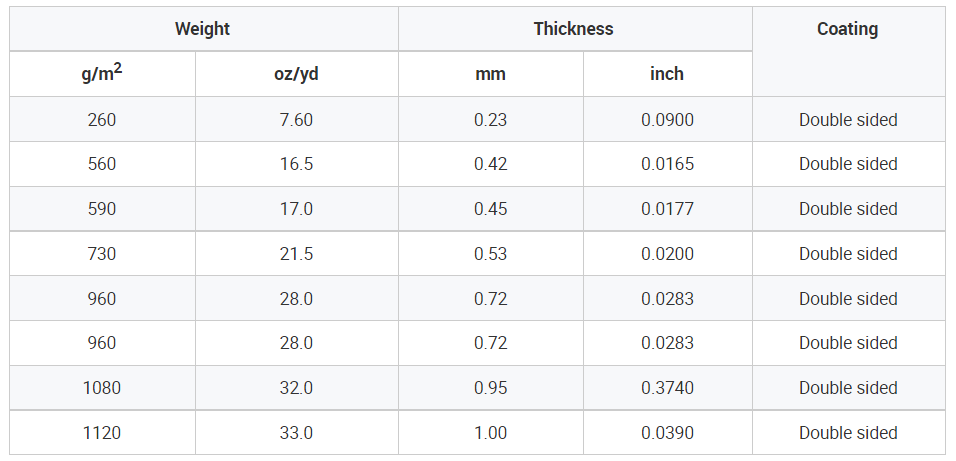Click the 730 g/m² cell
956x461 pixels.
102,254
